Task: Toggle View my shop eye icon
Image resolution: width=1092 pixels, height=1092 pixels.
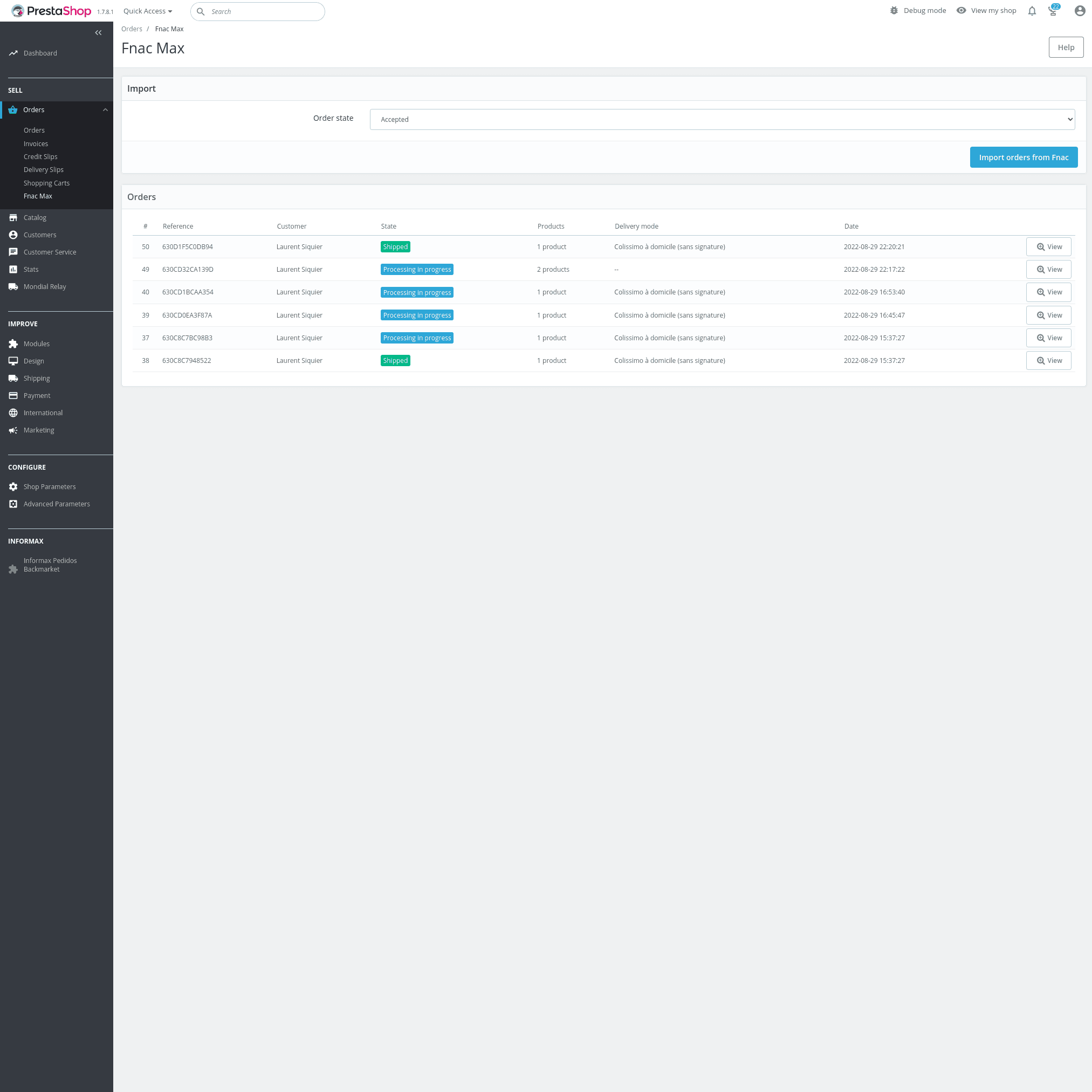Action: [x=961, y=11]
